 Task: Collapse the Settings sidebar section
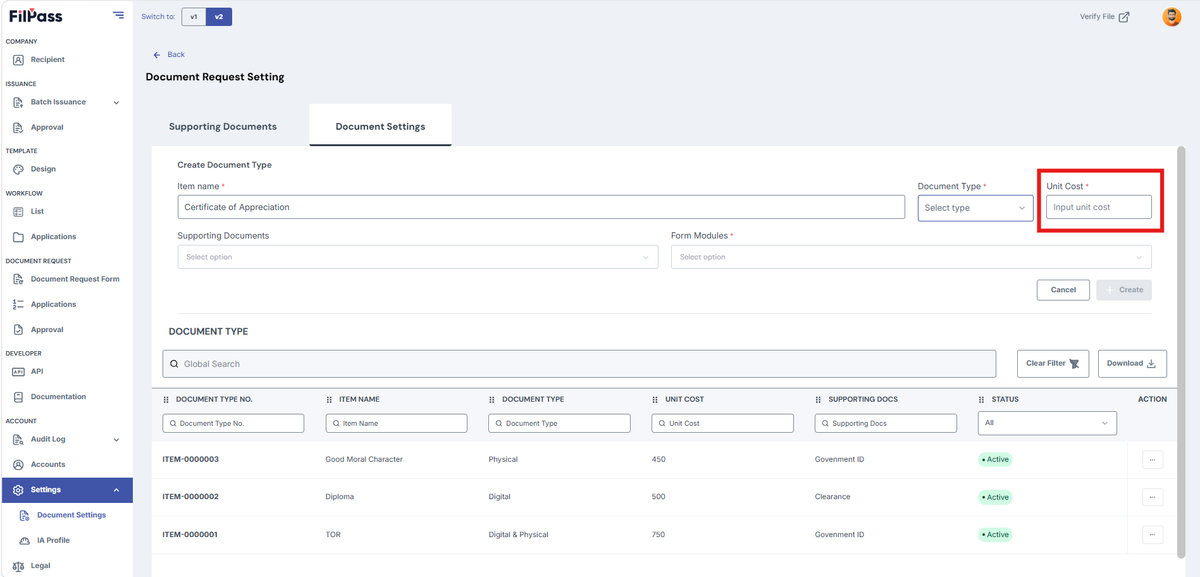point(116,490)
